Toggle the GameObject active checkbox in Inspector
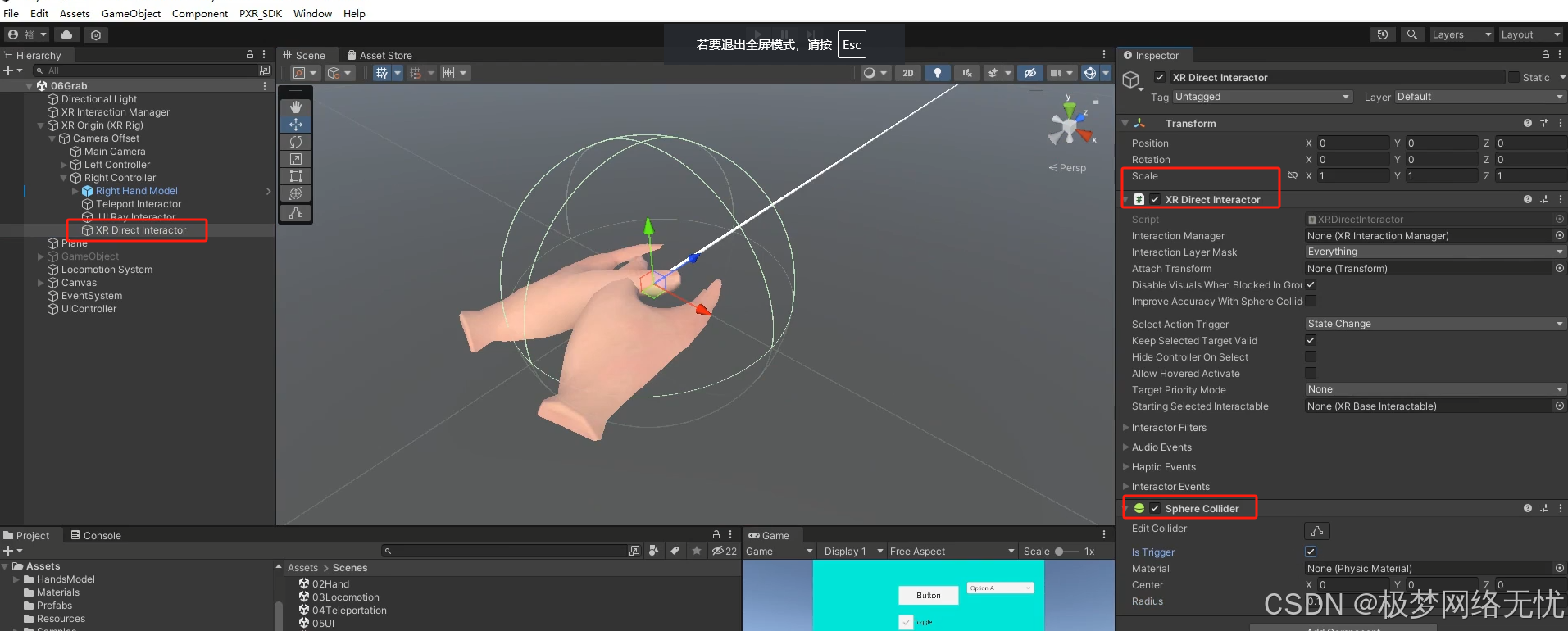Viewport: 1568px width, 631px height. (x=1160, y=77)
